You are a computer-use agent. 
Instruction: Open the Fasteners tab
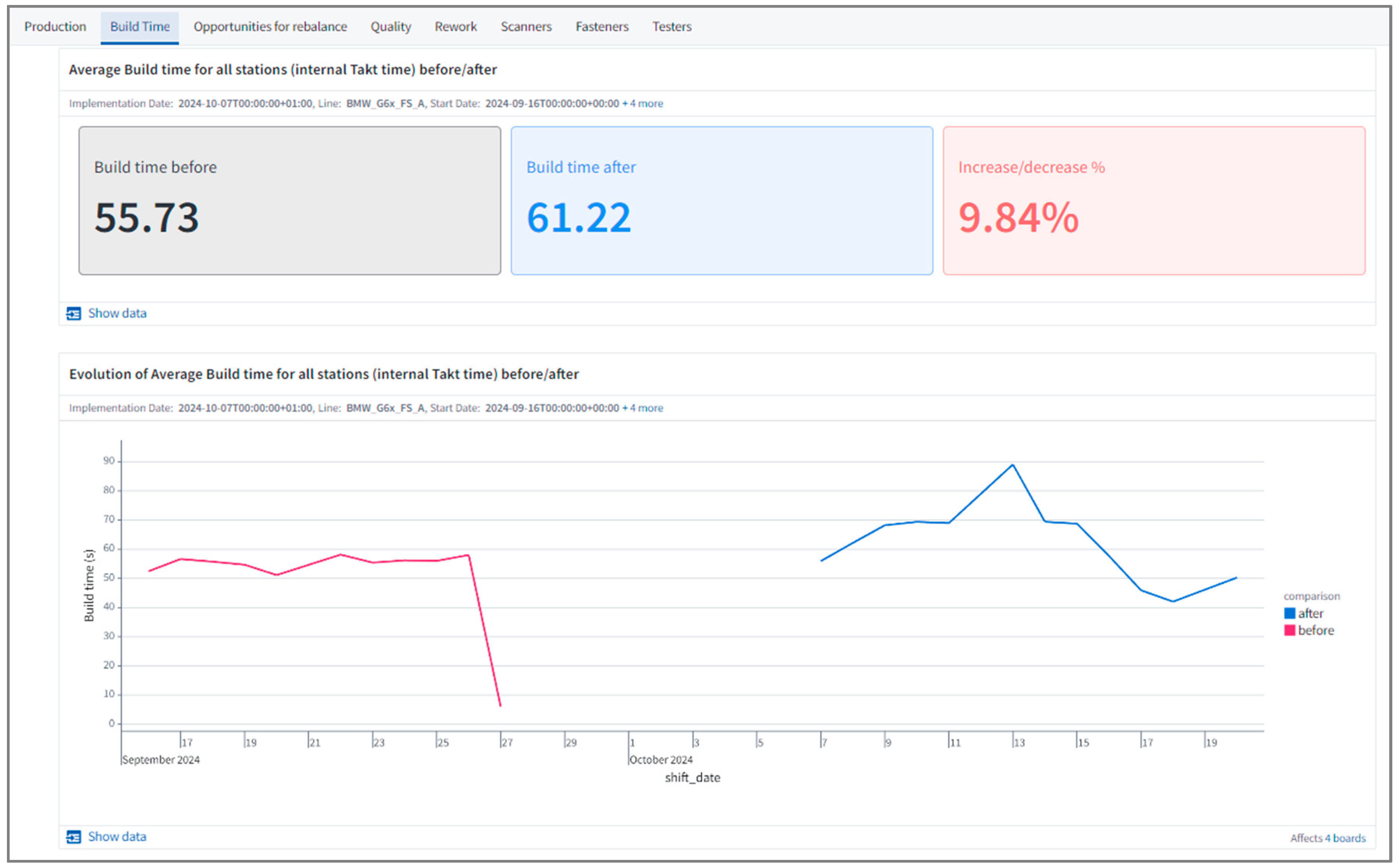click(x=602, y=27)
